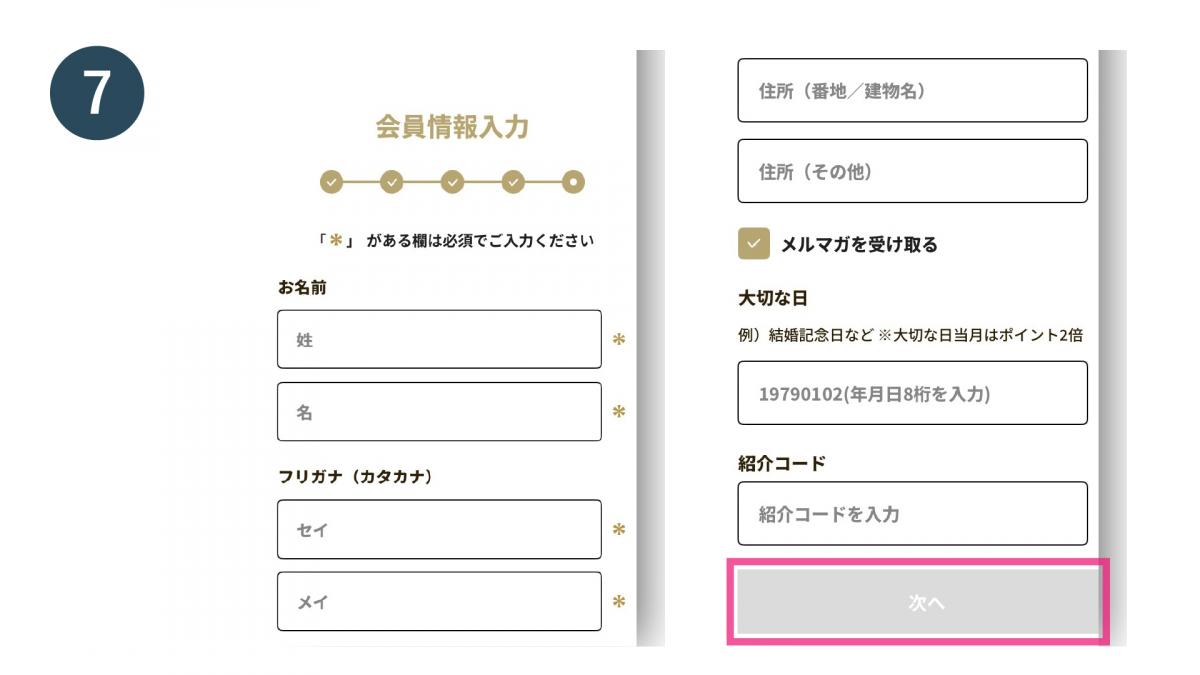Focus the 姓 input field
The height and width of the screenshot is (675, 1200).
[440, 339]
